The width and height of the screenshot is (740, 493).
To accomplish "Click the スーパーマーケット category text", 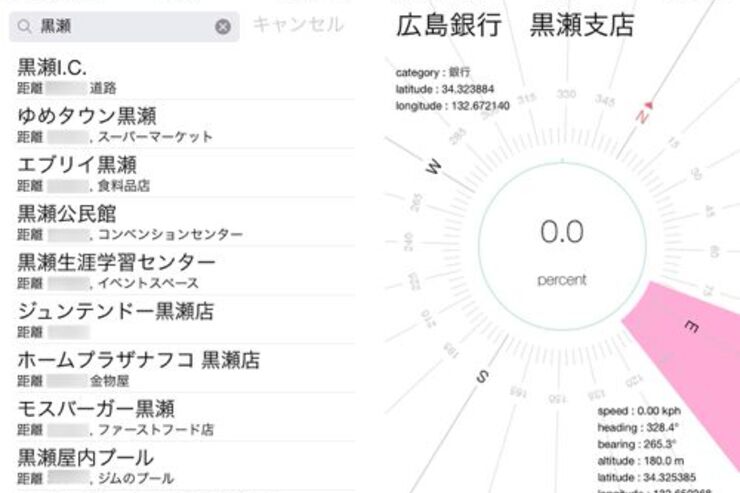I will 155,137.
